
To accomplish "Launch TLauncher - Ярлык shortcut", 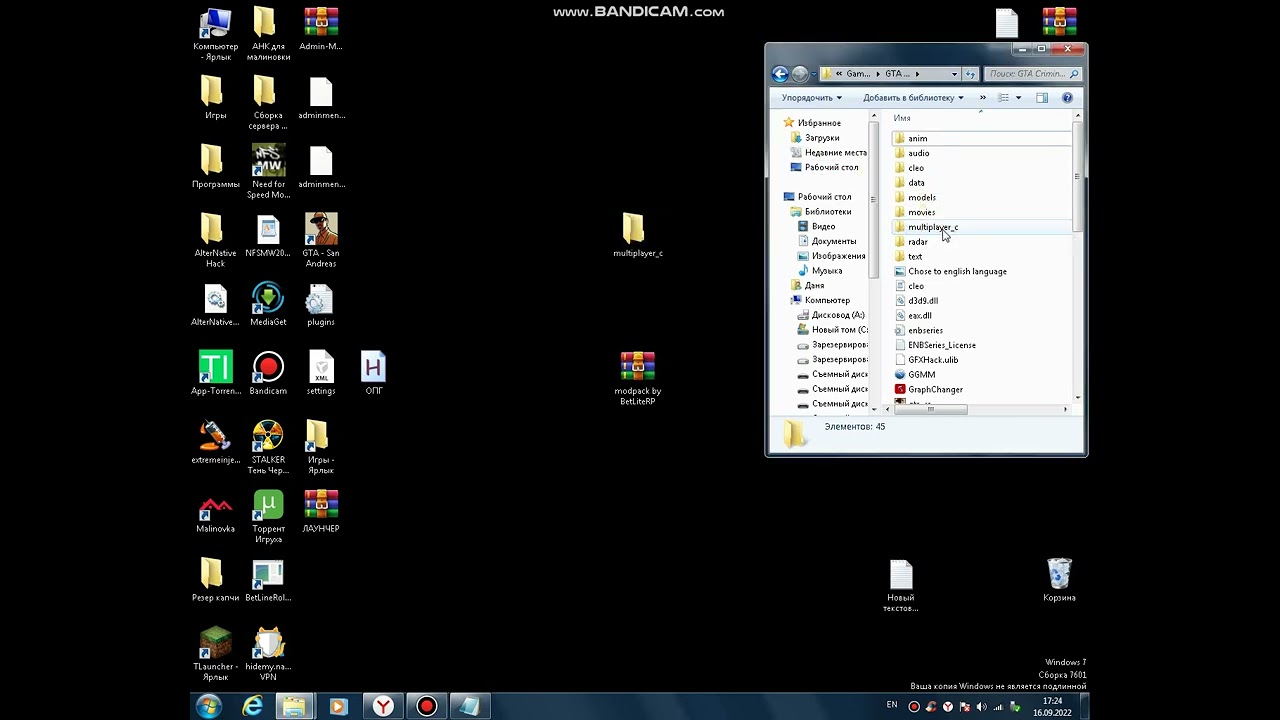I will [x=215, y=655].
